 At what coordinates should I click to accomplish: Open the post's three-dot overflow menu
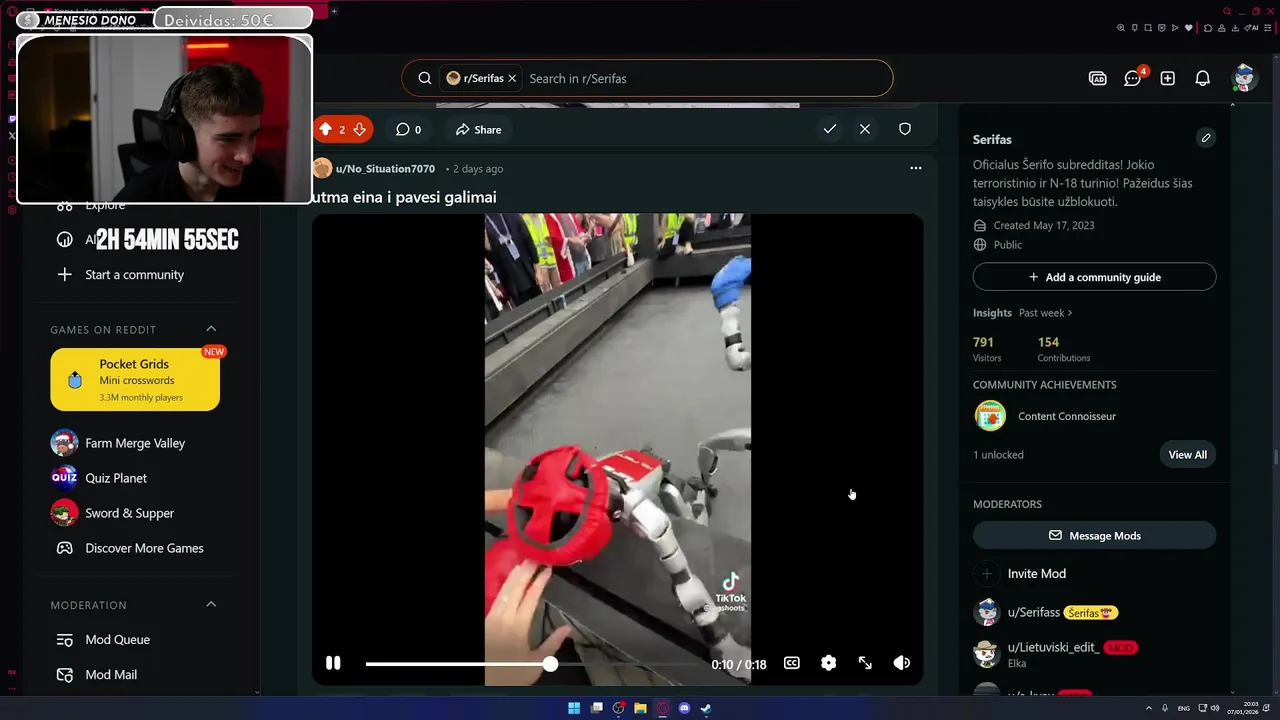[915, 168]
